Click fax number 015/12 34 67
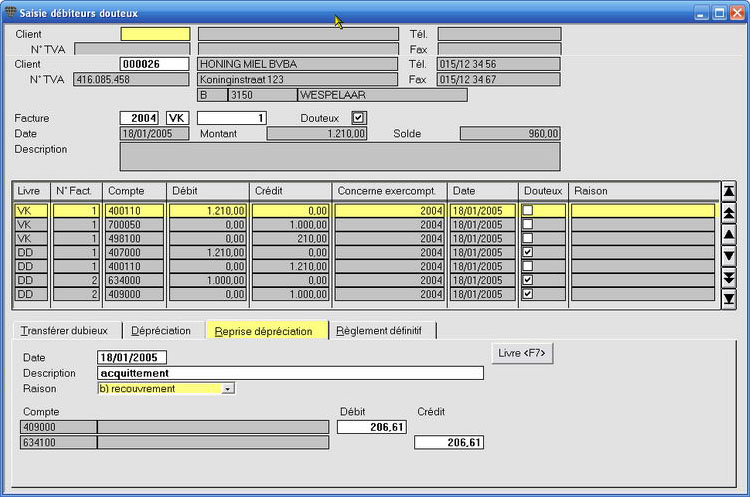Viewport: 750px width, 497px height. pyautogui.click(x=498, y=79)
